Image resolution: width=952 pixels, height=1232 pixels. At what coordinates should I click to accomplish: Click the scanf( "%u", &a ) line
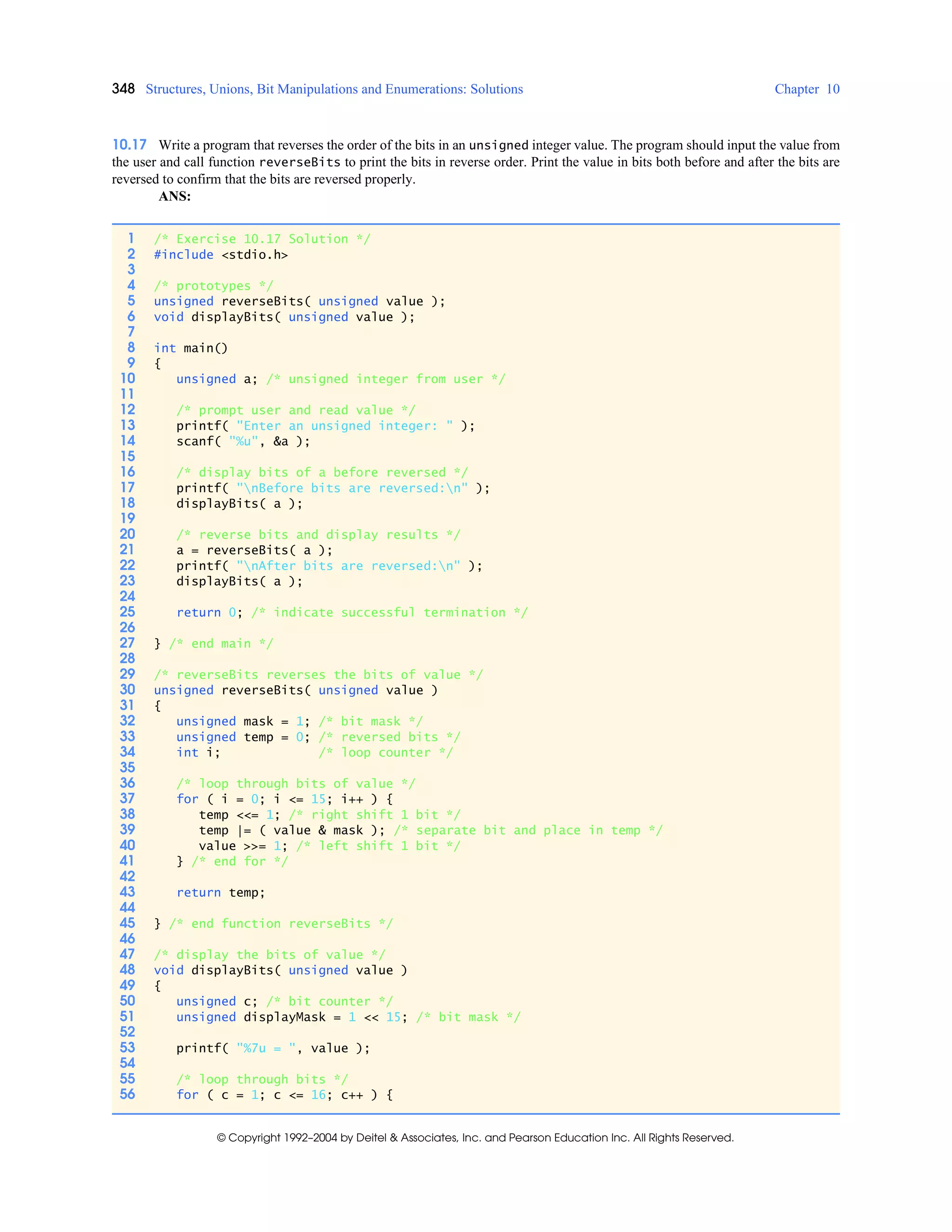243,441
